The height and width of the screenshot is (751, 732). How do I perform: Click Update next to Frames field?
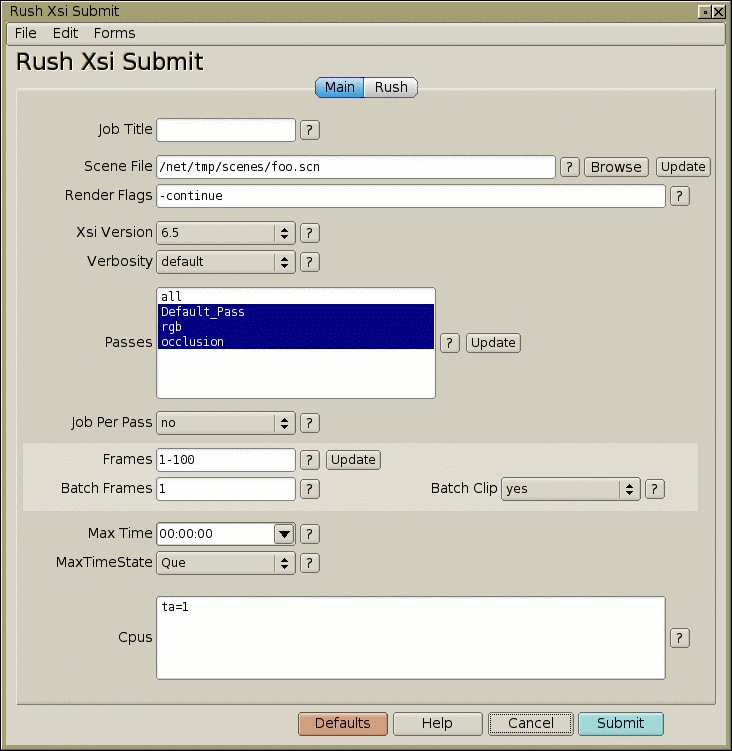[353, 460]
